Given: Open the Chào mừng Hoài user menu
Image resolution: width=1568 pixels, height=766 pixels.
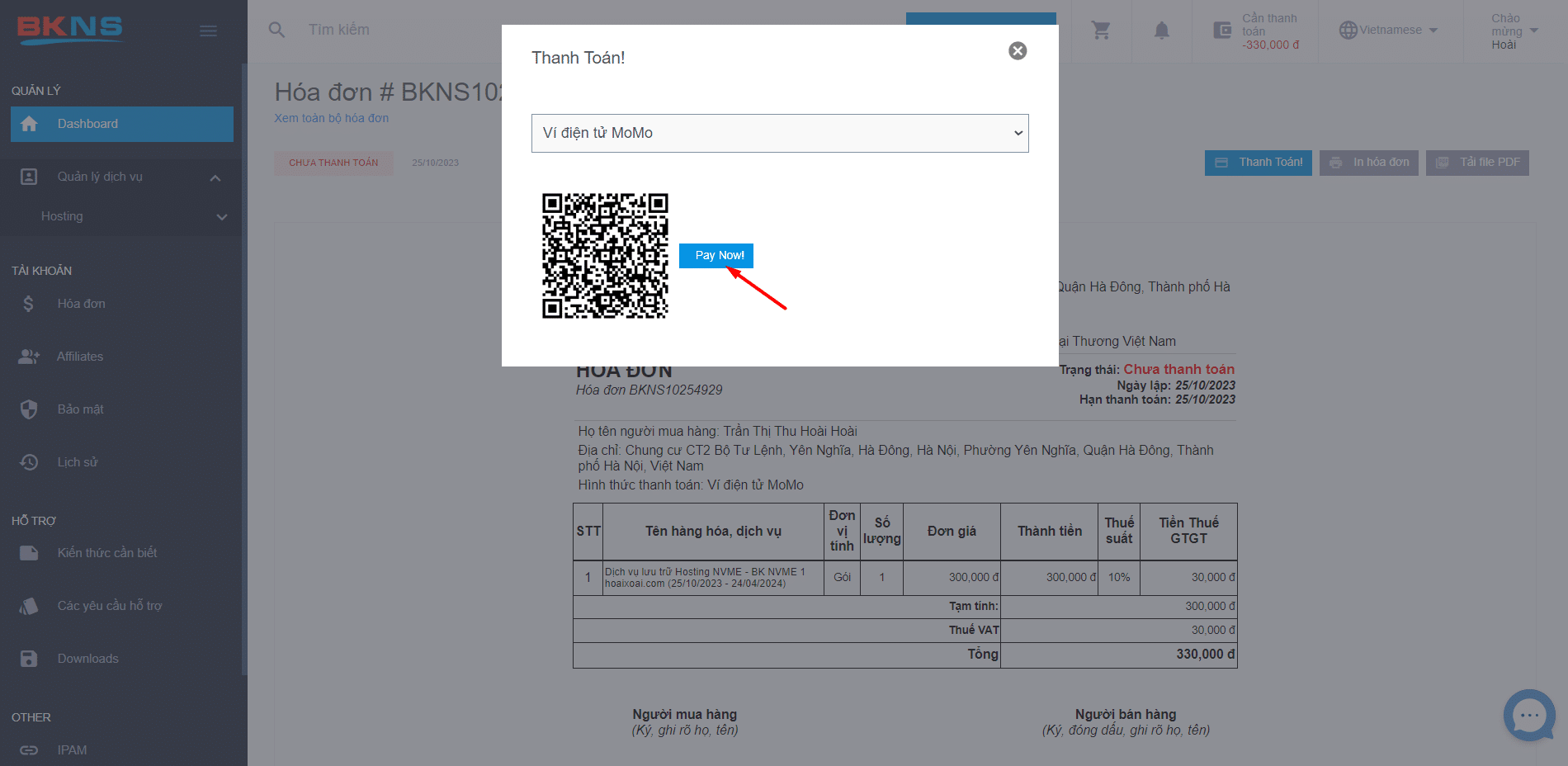Looking at the screenshot, I should [x=1514, y=31].
